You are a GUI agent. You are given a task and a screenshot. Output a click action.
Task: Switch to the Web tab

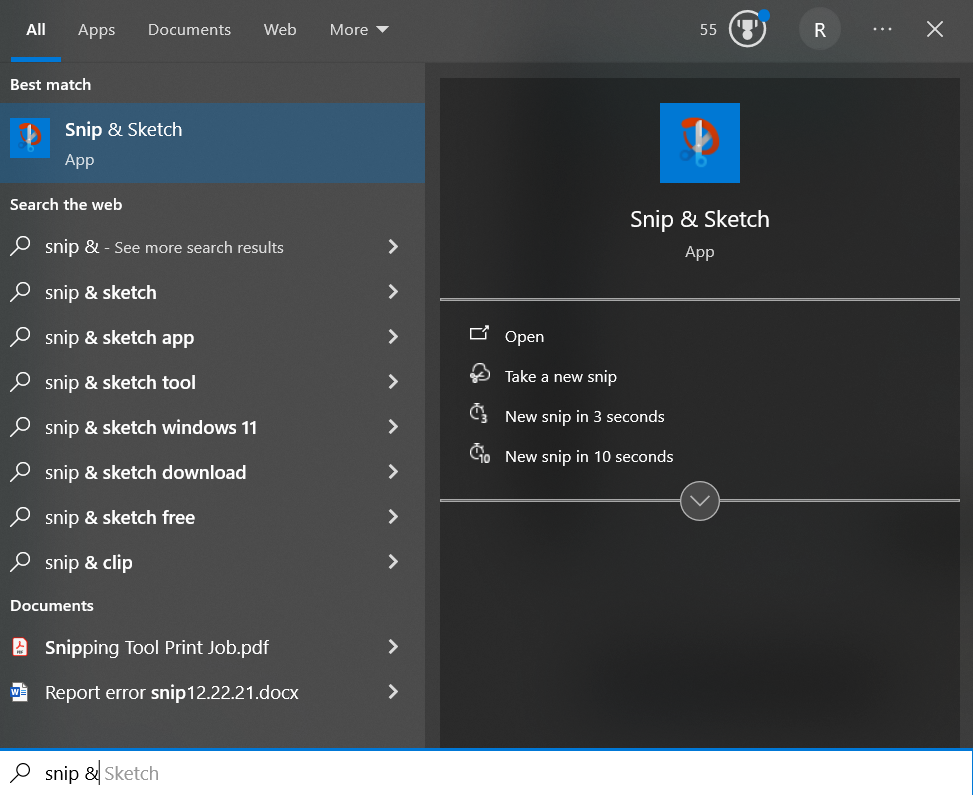click(x=280, y=30)
